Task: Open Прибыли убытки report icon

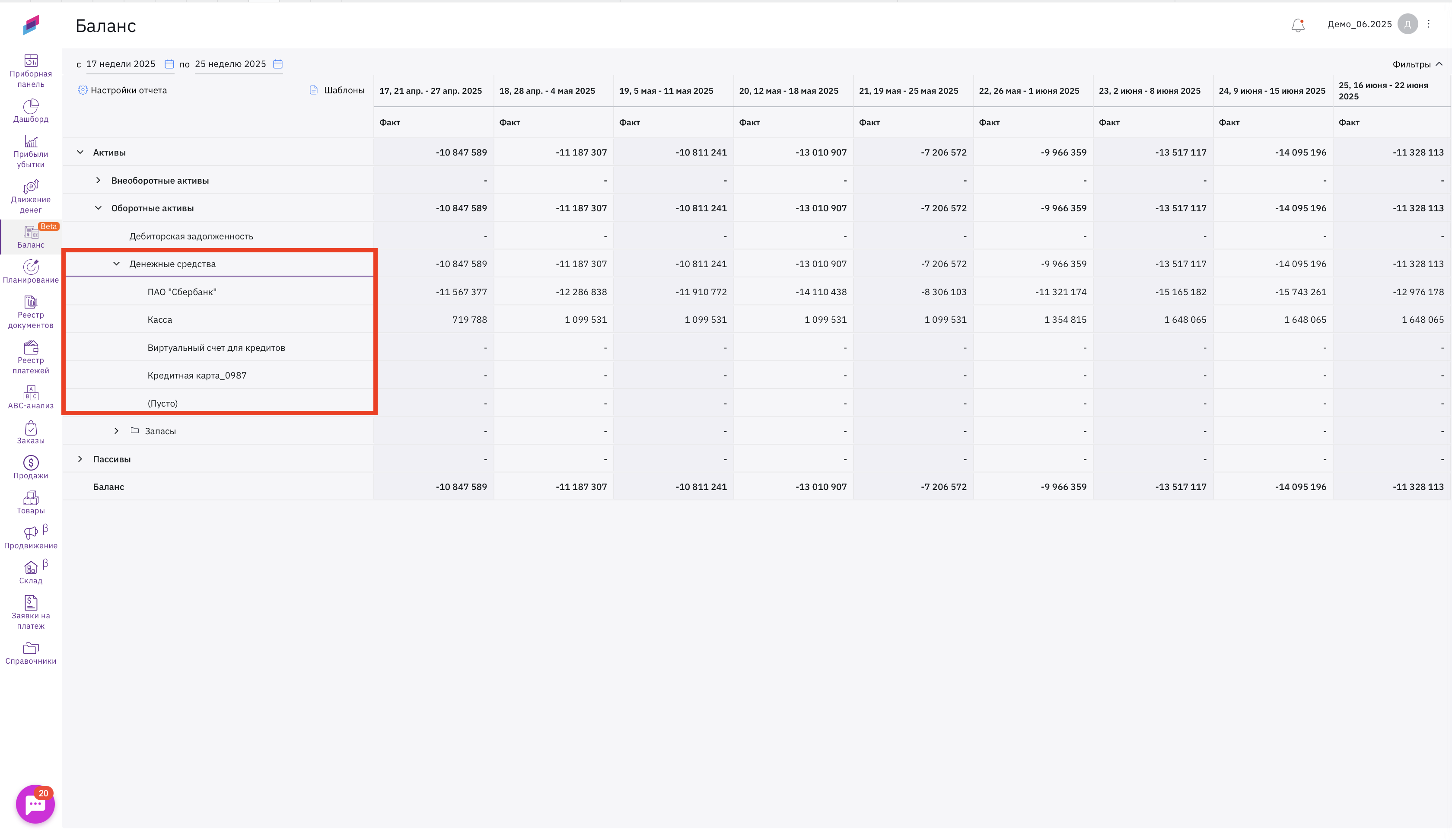Action: [x=31, y=141]
